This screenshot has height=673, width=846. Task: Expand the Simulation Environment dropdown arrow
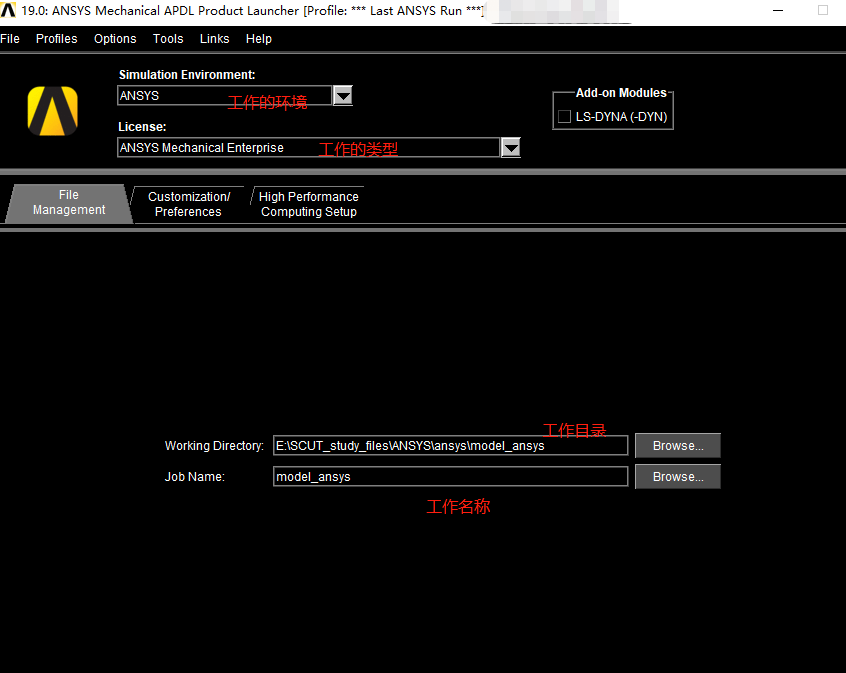343,96
